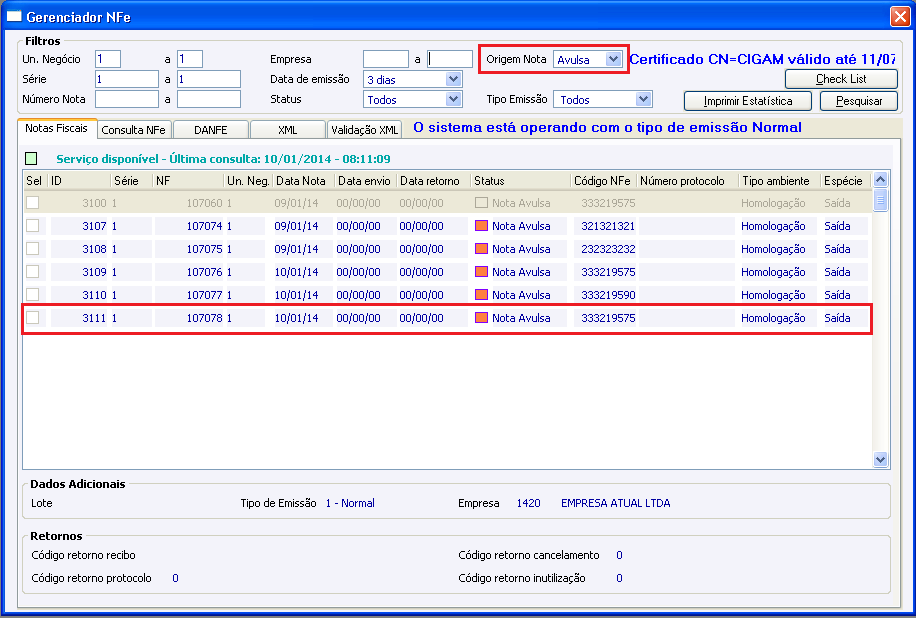
Task: Click the Empresa end field
Action: coord(450,59)
